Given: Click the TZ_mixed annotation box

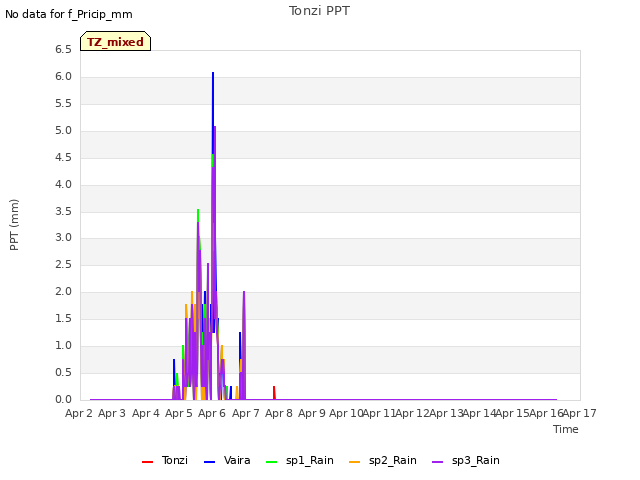Looking at the screenshot, I should (x=116, y=41).
